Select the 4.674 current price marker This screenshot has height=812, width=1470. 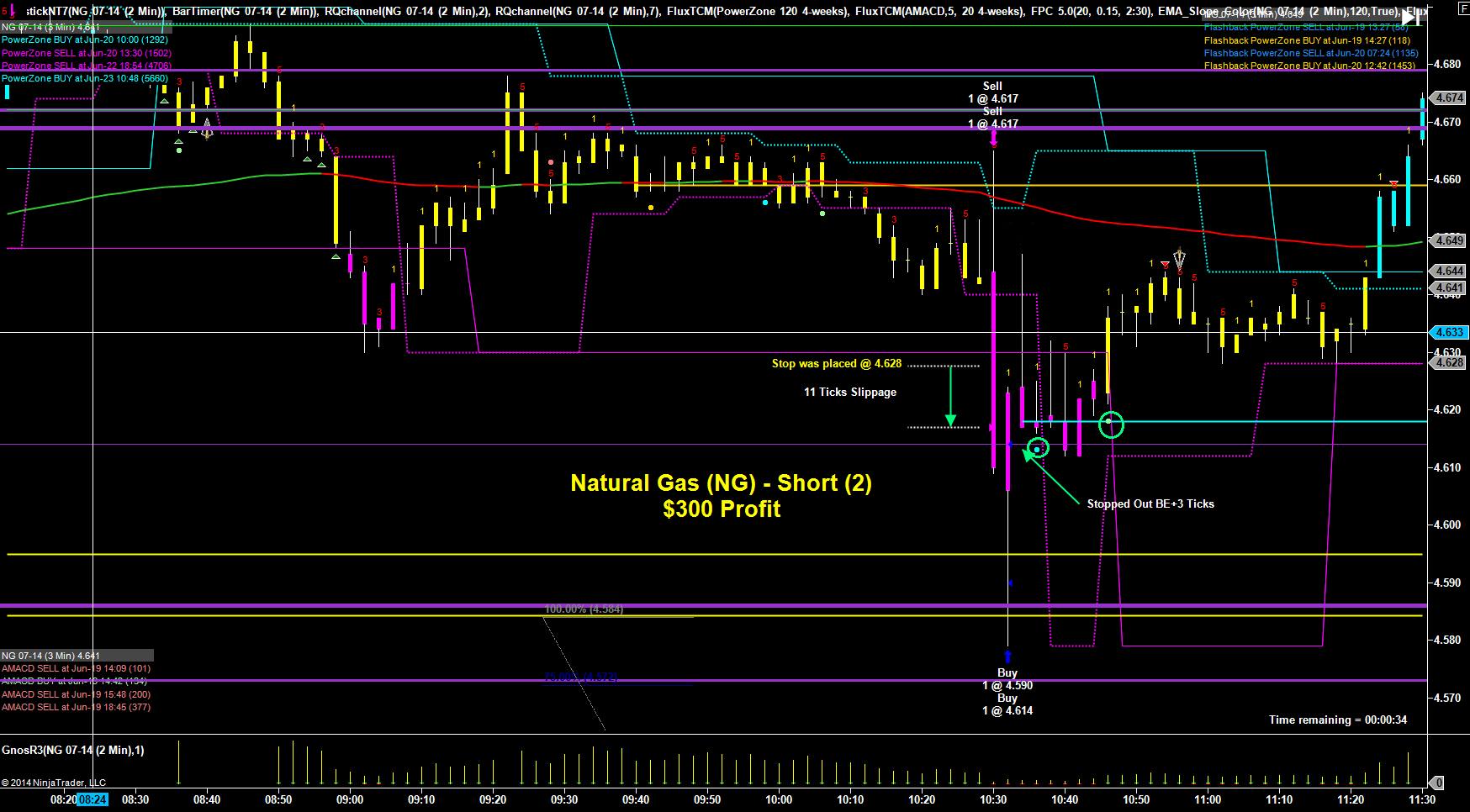pos(1449,98)
